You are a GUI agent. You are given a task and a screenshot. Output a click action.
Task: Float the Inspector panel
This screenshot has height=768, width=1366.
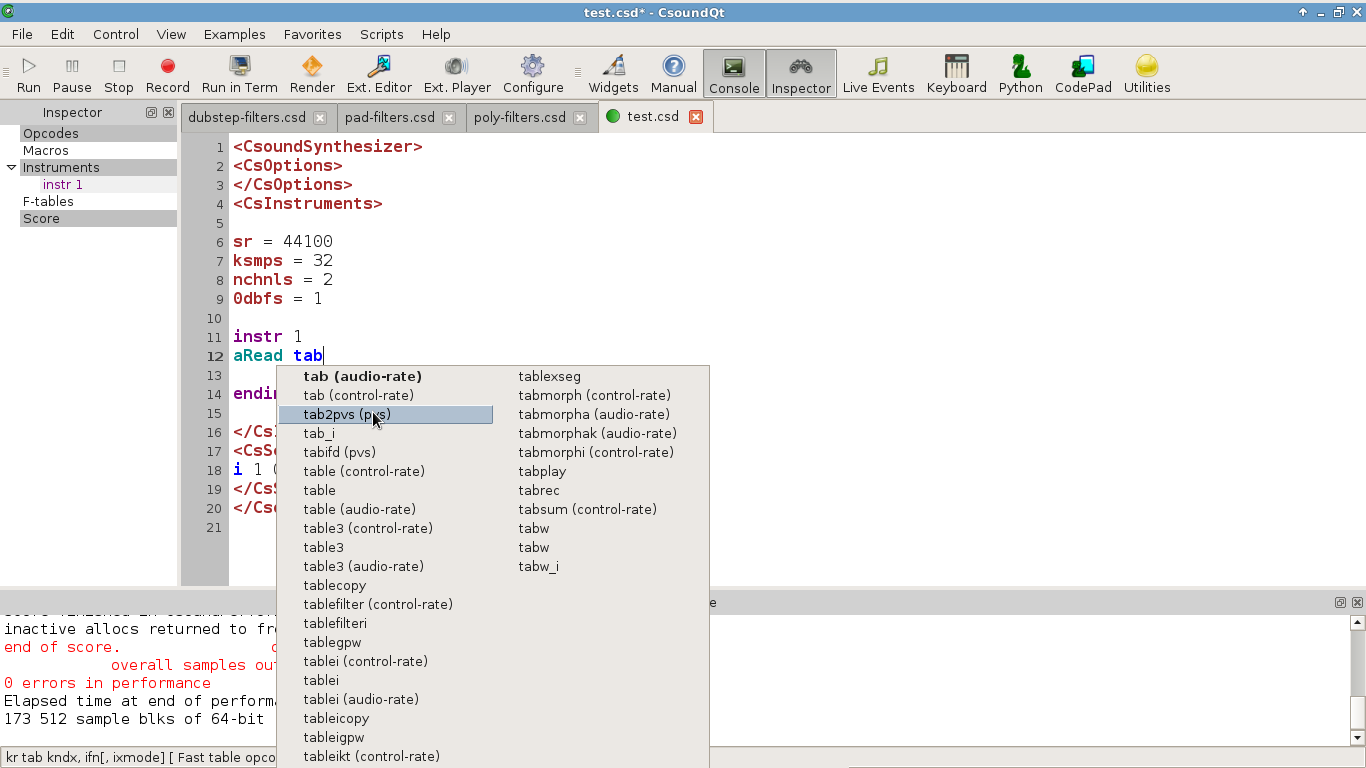152,113
